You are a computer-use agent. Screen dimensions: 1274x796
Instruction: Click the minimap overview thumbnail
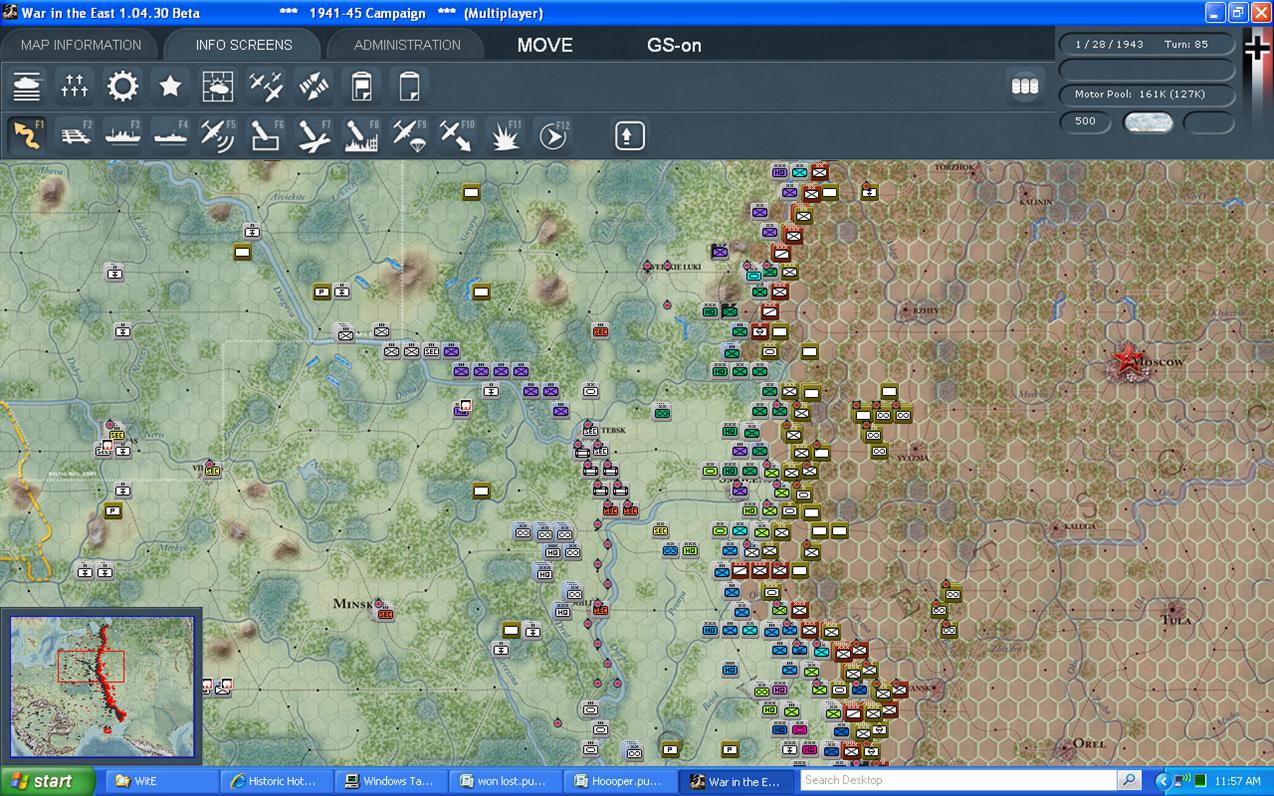tap(102, 687)
